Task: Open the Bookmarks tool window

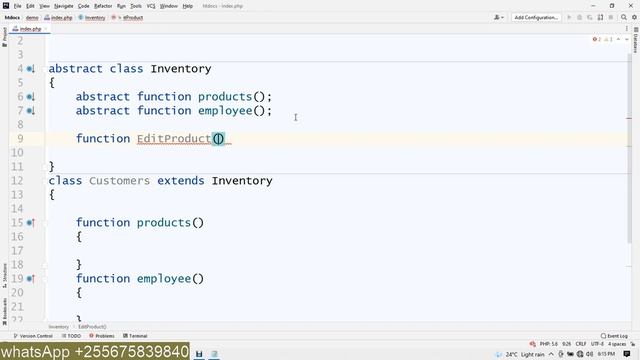Action: pos(4,311)
